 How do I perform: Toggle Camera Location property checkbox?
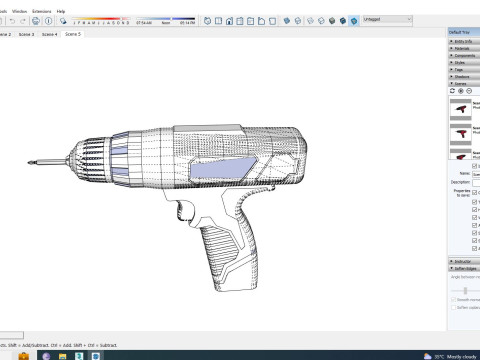tap(475, 192)
